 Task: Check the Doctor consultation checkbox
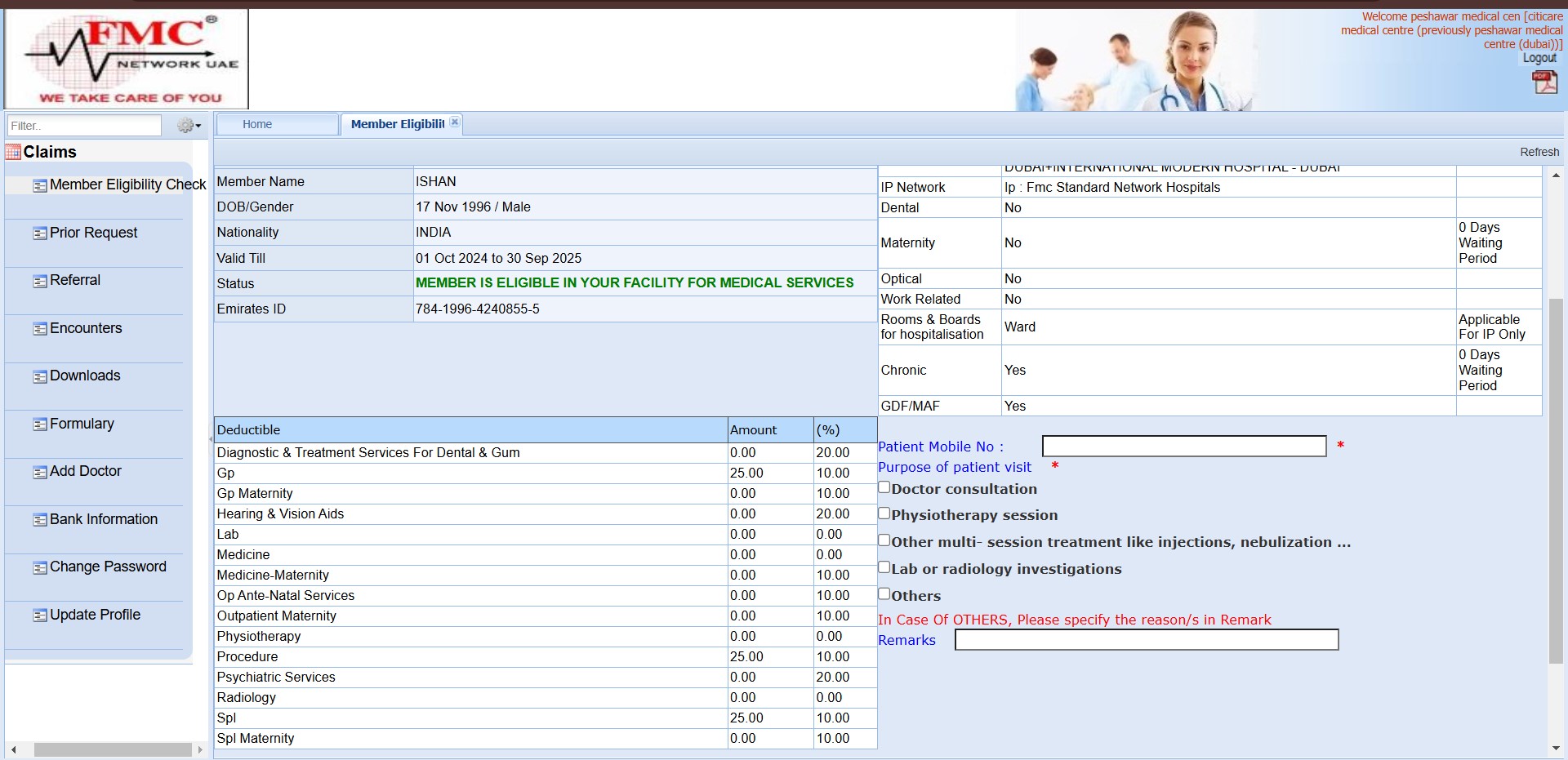pyautogui.click(x=884, y=487)
